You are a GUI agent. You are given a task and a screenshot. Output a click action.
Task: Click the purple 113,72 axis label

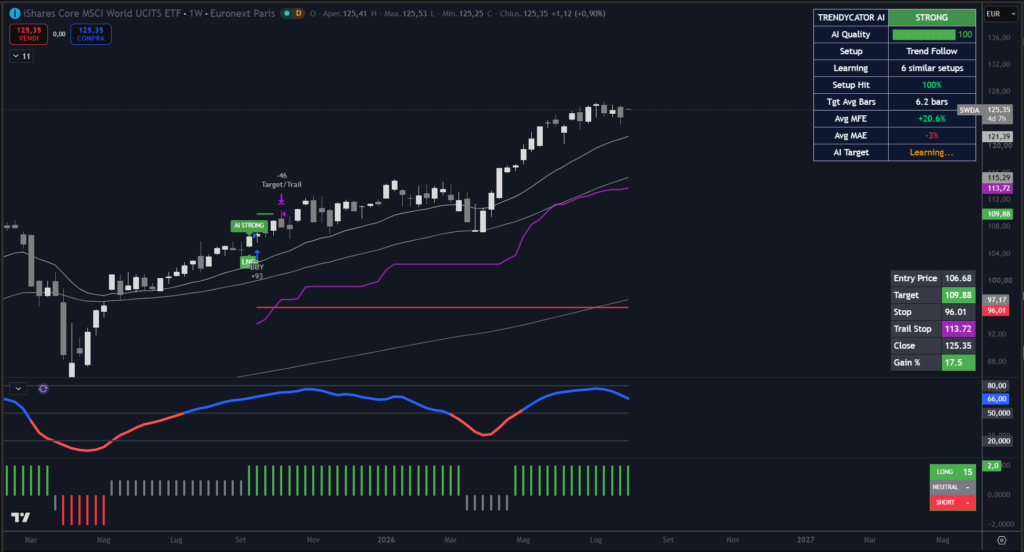coord(999,188)
